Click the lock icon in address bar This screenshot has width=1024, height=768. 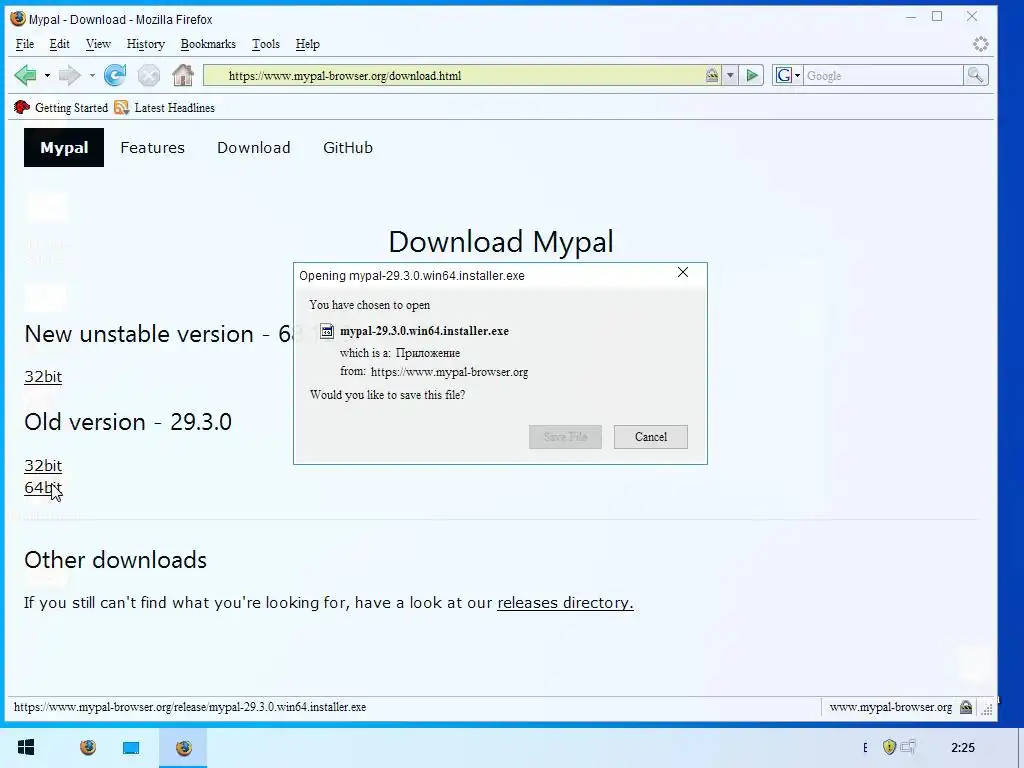pos(712,76)
